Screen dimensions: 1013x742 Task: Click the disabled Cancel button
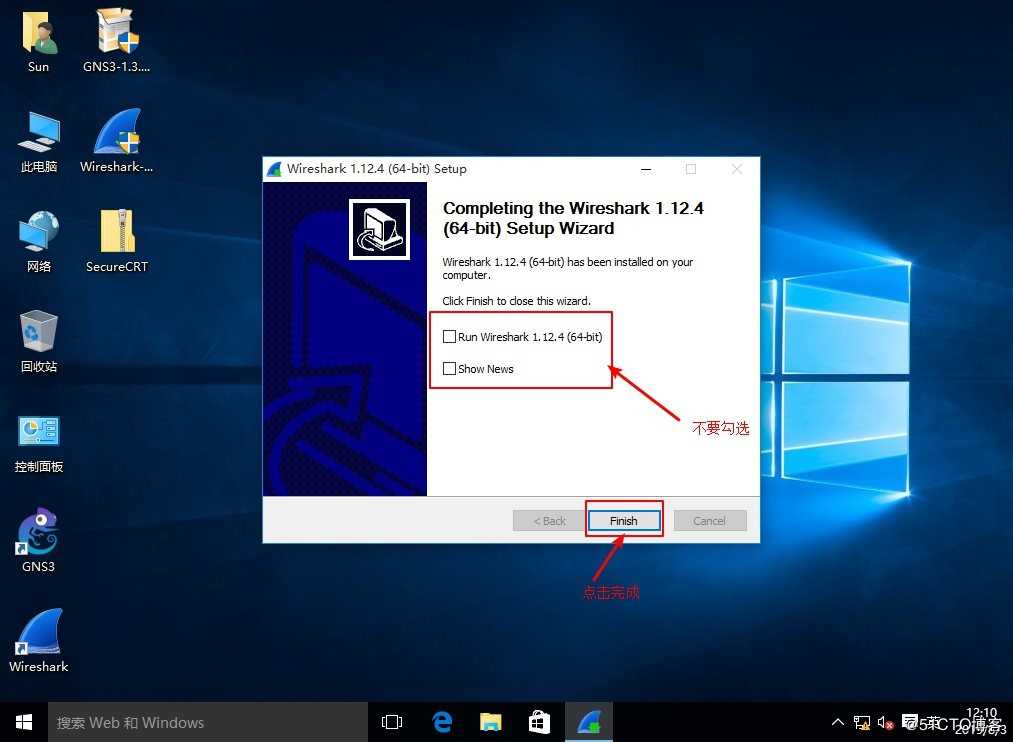(x=709, y=520)
